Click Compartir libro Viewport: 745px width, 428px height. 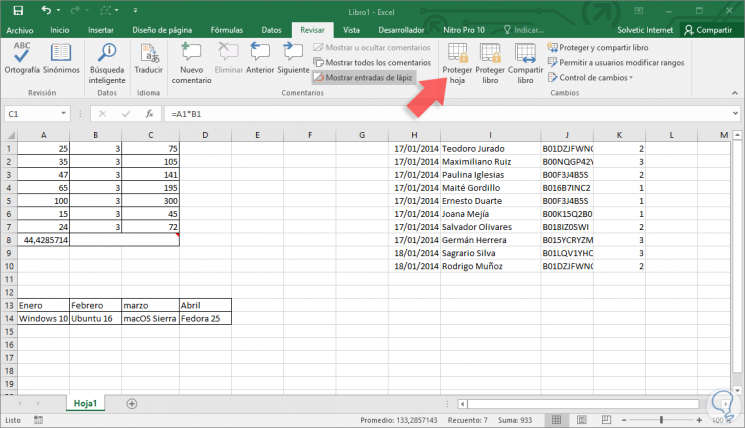pos(525,63)
